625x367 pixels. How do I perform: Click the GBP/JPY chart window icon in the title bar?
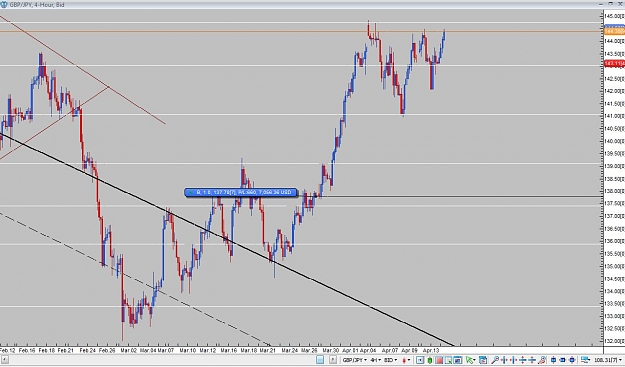click(4, 4)
